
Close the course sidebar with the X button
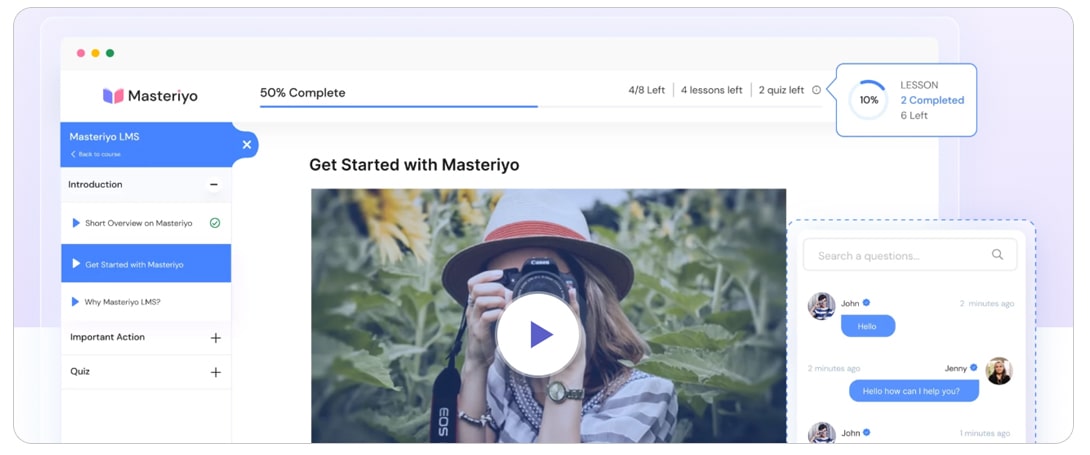tap(247, 144)
